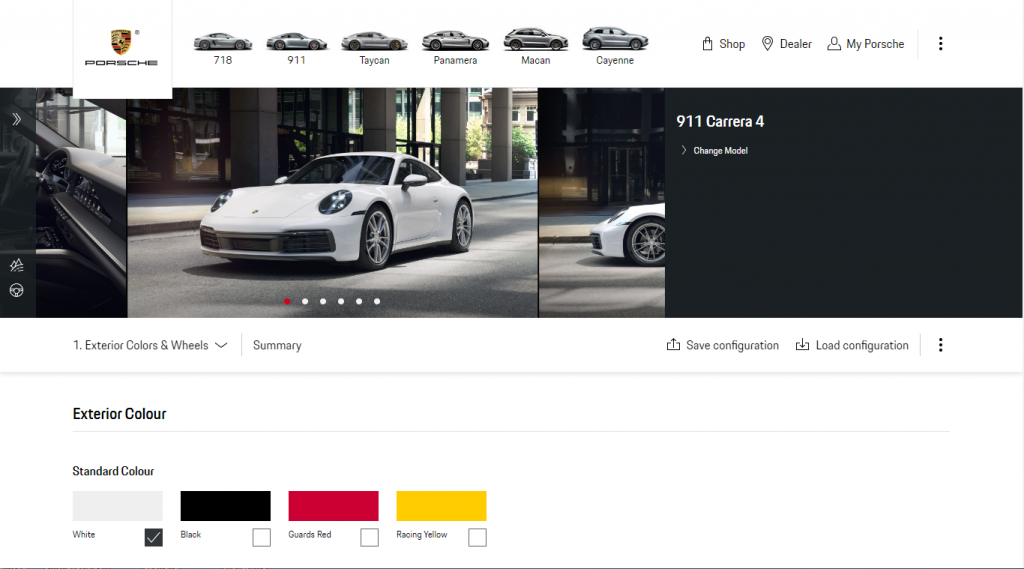Open the Summary tab
Screen dimensions: 1024x569
[x=277, y=345]
